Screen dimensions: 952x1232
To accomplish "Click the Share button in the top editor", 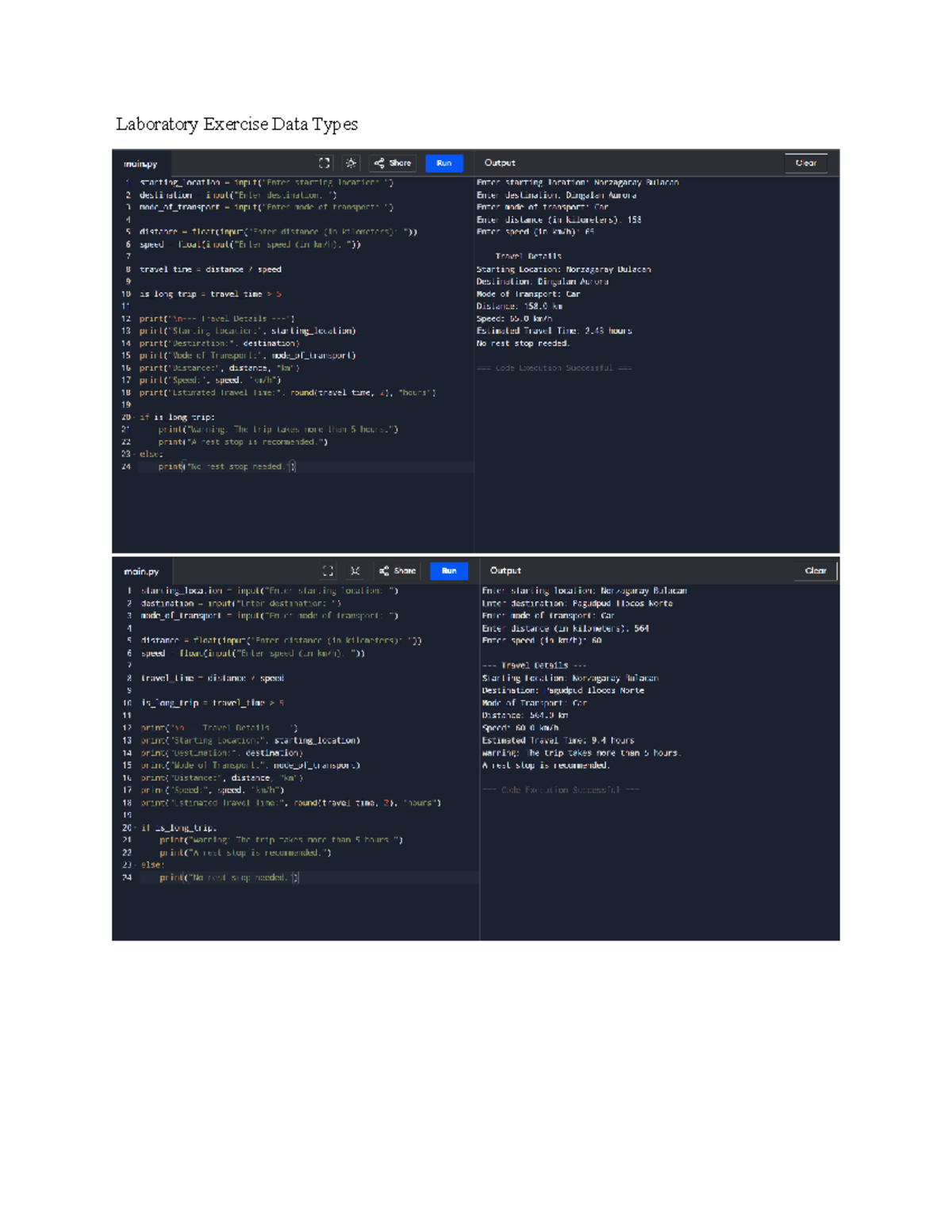I will (393, 163).
